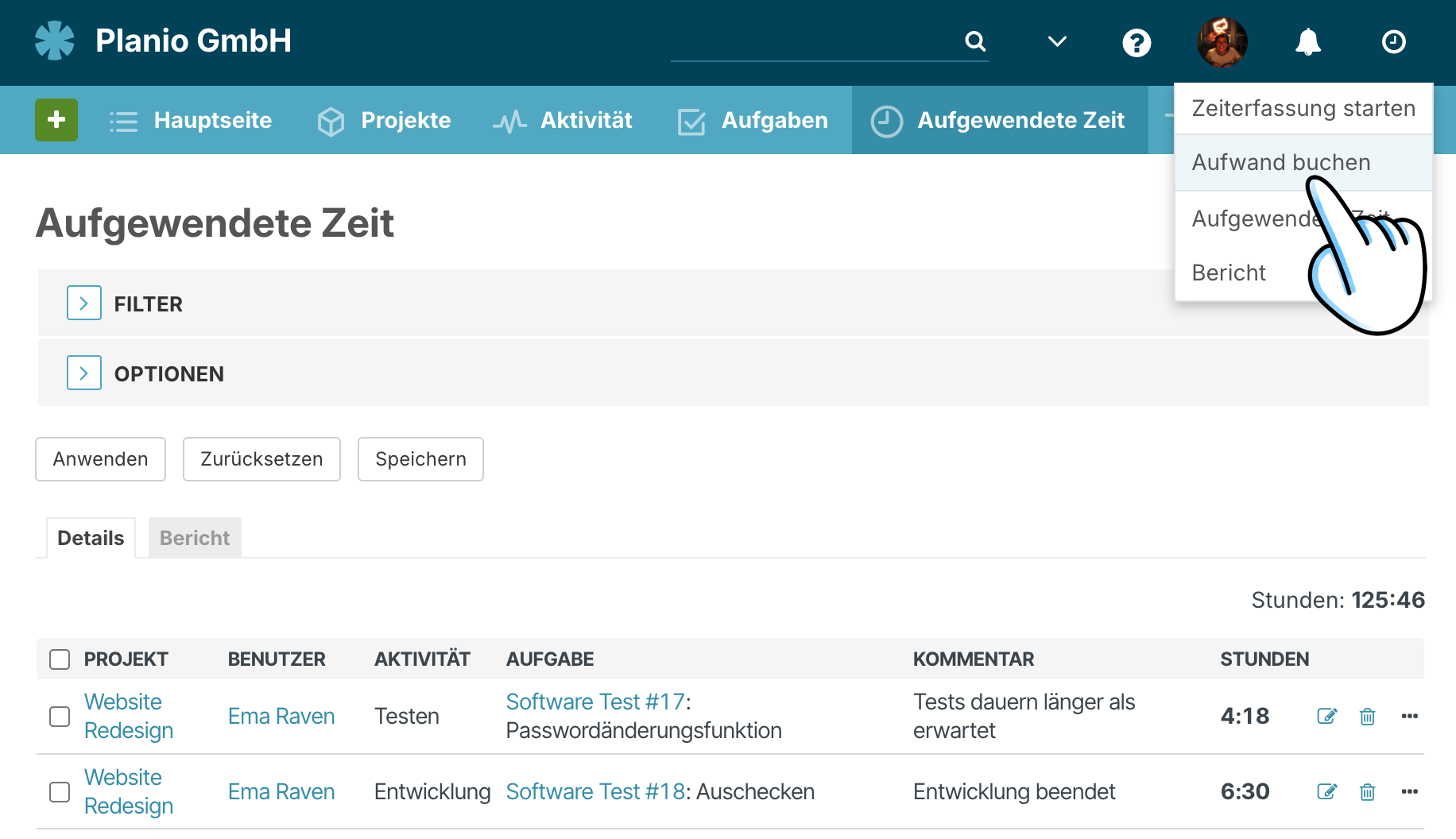The height and width of the screenshot is (839, 1456).
Task: Open the Software Test #17 link
Action: point(595,702)
